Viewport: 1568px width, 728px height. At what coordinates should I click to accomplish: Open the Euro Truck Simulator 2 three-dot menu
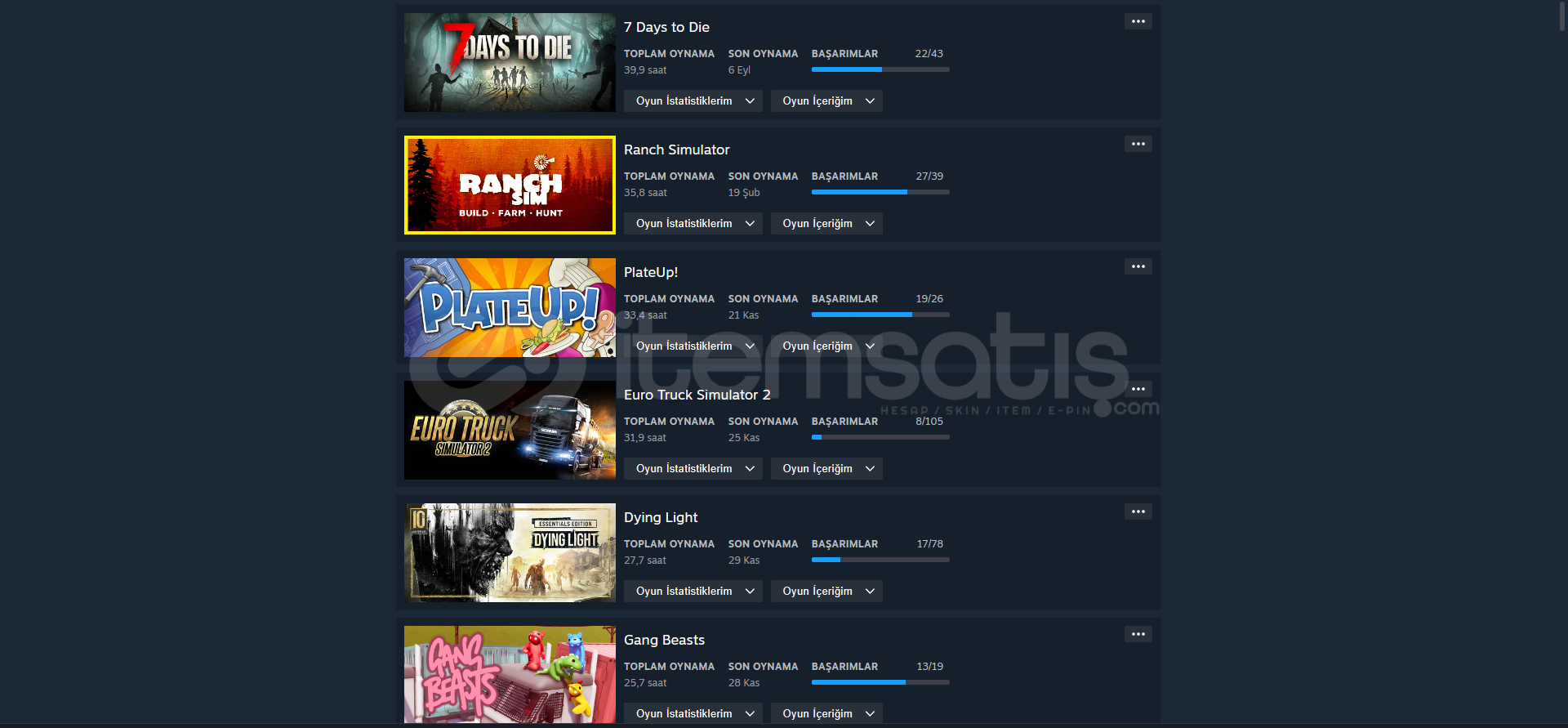point(1138,389)
